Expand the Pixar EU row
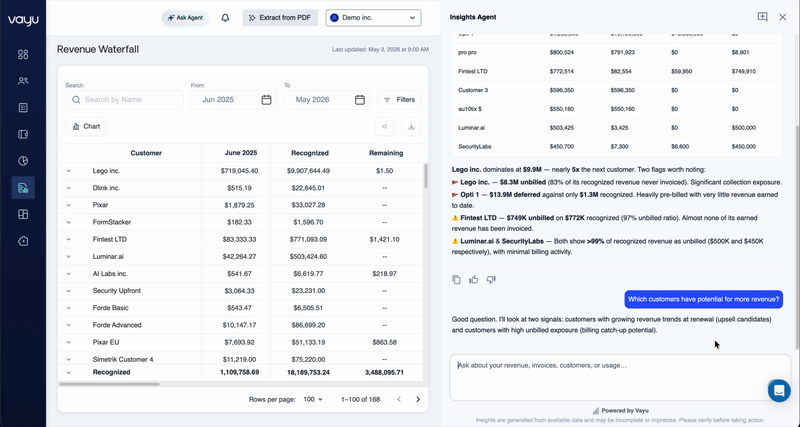 tap(68, 342)
